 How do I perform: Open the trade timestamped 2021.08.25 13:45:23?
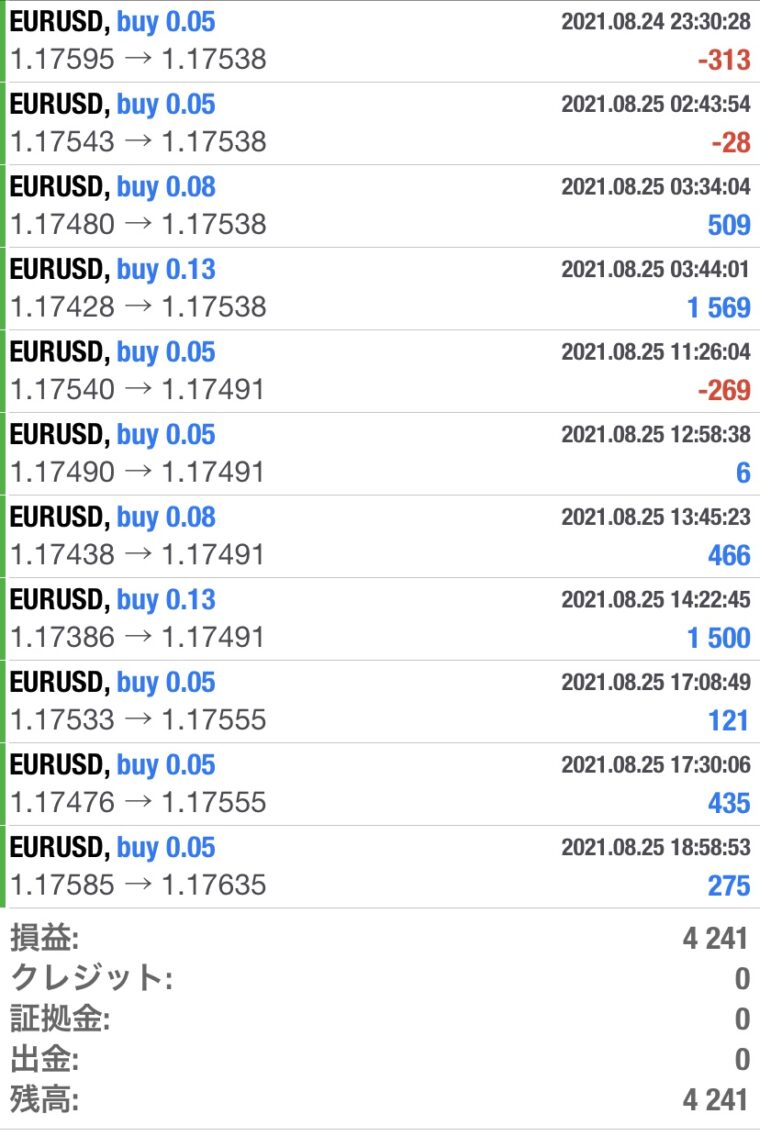[380, 536]
